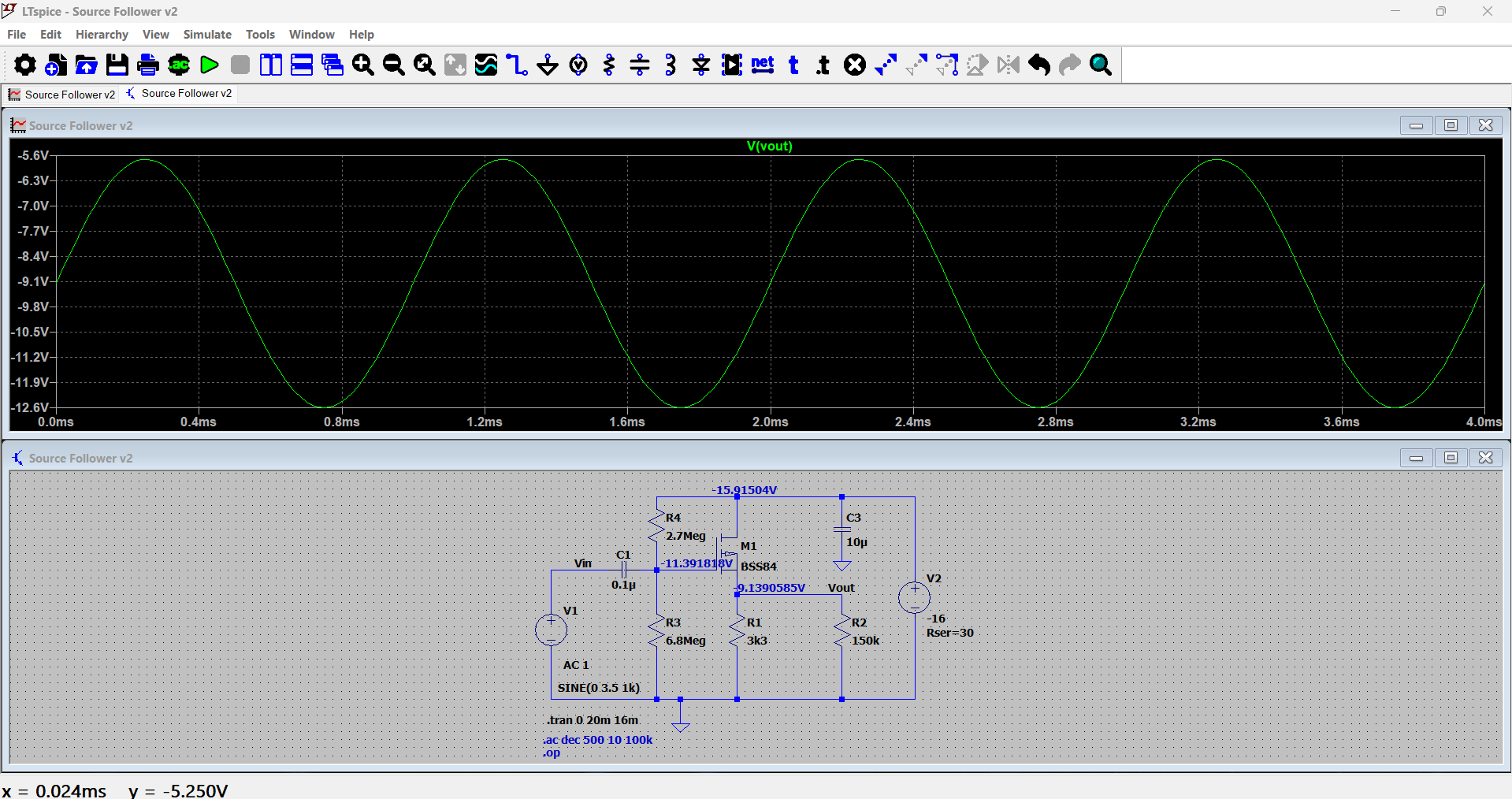
Task: Click the grey Stop simulation icon
Action: coord(240,65)
